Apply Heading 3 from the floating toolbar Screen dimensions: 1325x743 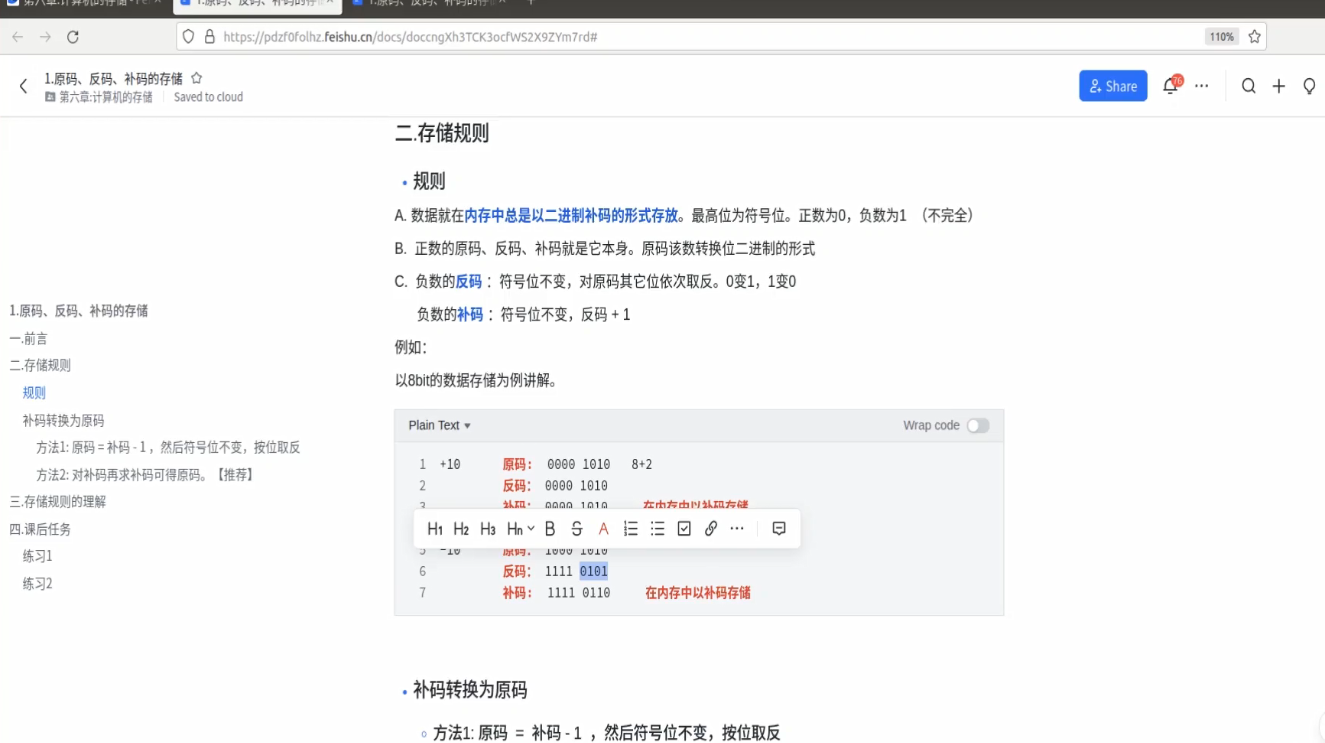click(488, 528)
